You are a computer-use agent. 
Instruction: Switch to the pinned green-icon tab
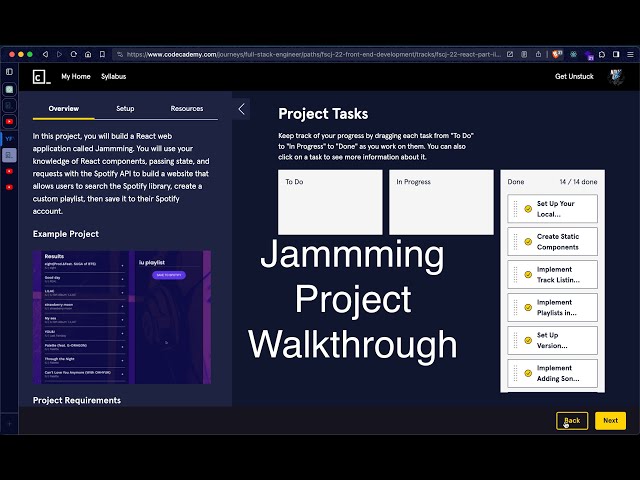point(9,89)
